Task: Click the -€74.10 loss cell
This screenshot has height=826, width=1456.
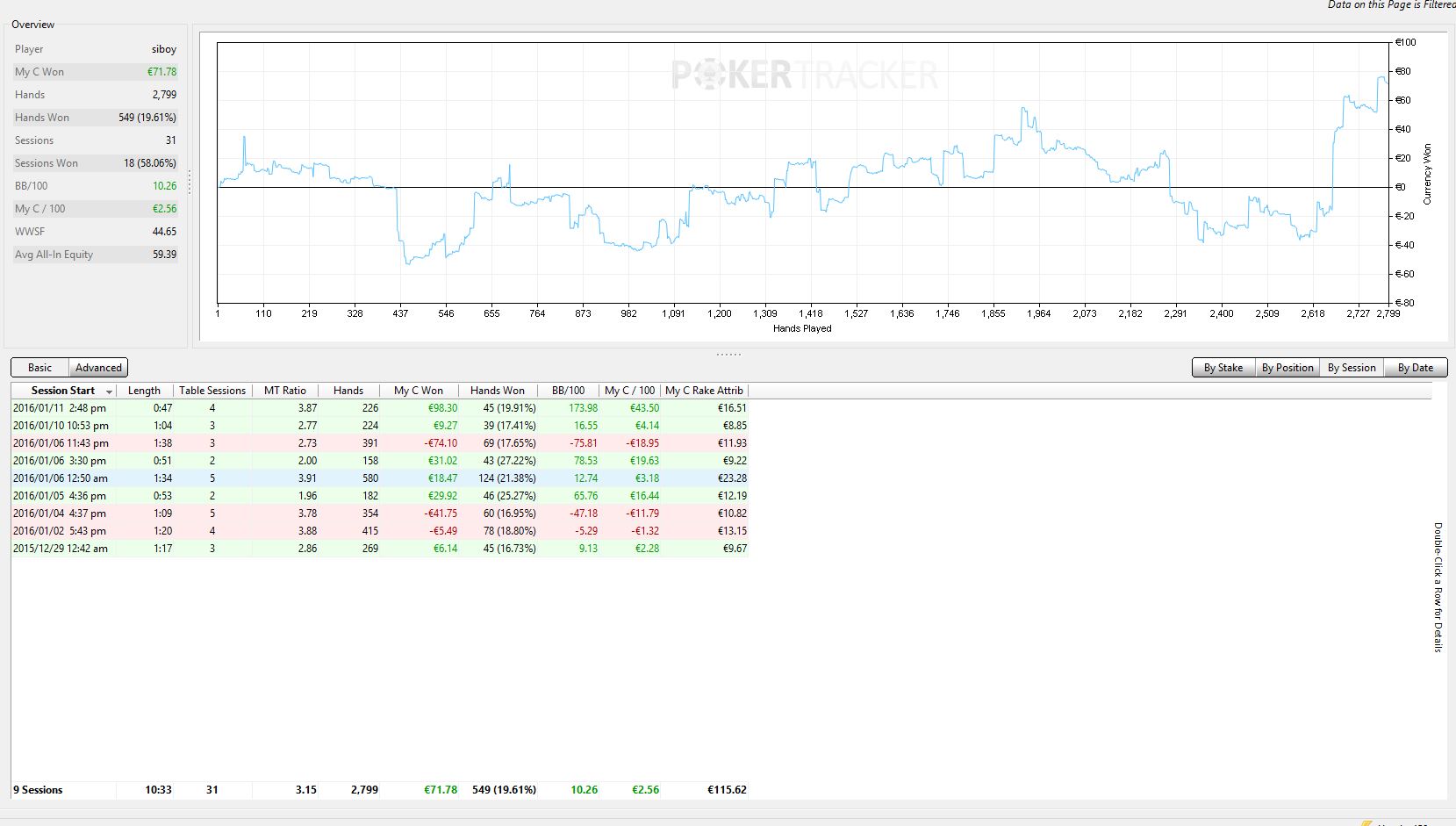Action: point(441,443)
